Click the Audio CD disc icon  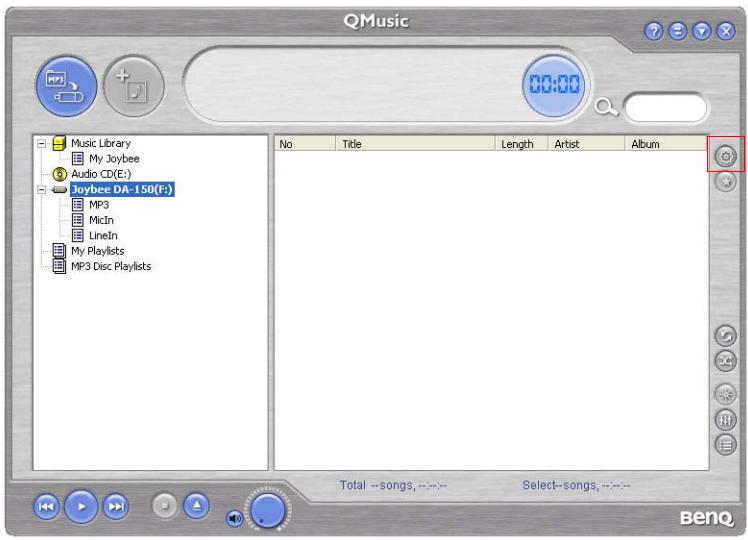[59, 174]
